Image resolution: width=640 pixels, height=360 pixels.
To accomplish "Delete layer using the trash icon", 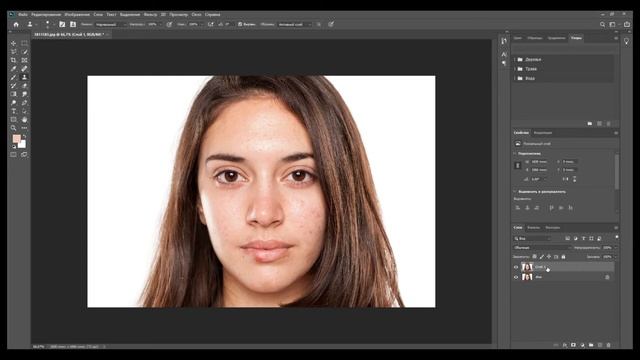I will [609, 345].
